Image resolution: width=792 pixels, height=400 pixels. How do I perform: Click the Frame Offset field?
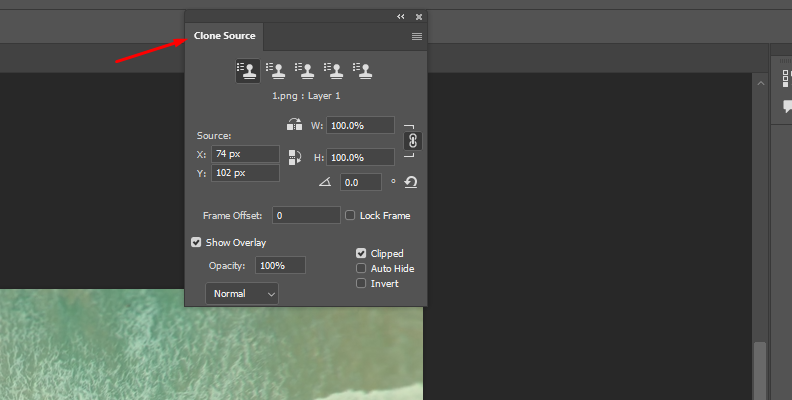(306, 215)
